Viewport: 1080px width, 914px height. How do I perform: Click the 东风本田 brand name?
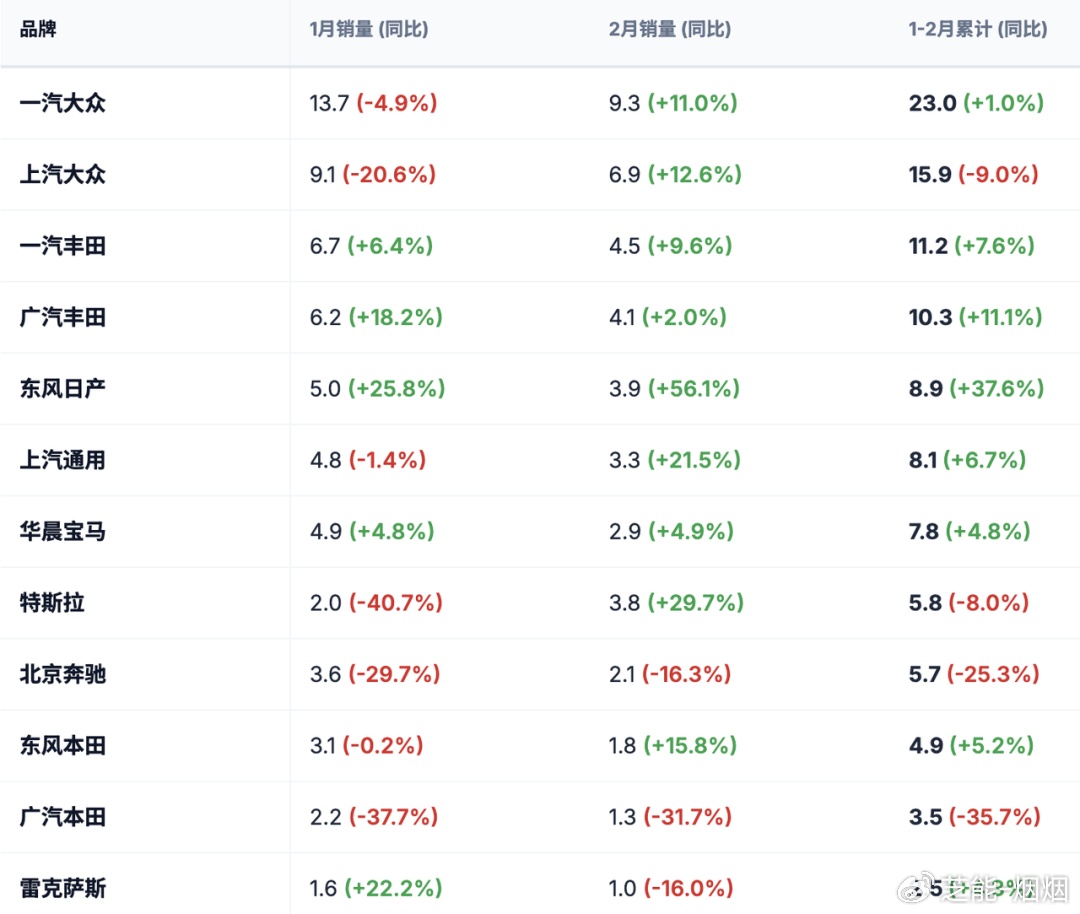tap(62, 745)
